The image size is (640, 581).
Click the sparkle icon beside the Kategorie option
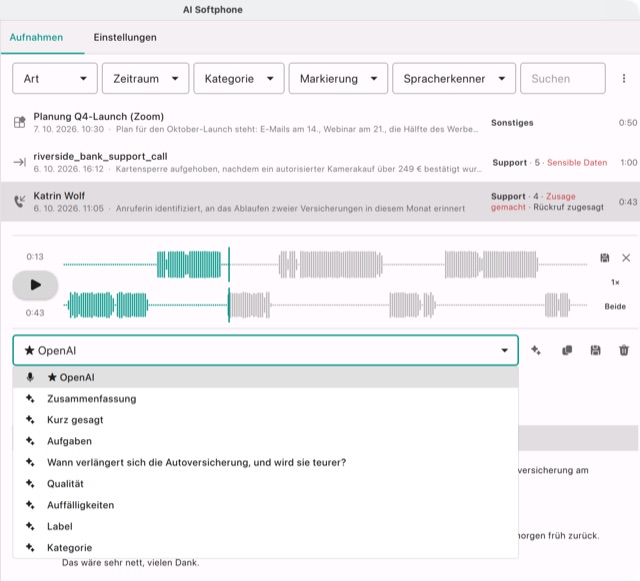(30, 548)
